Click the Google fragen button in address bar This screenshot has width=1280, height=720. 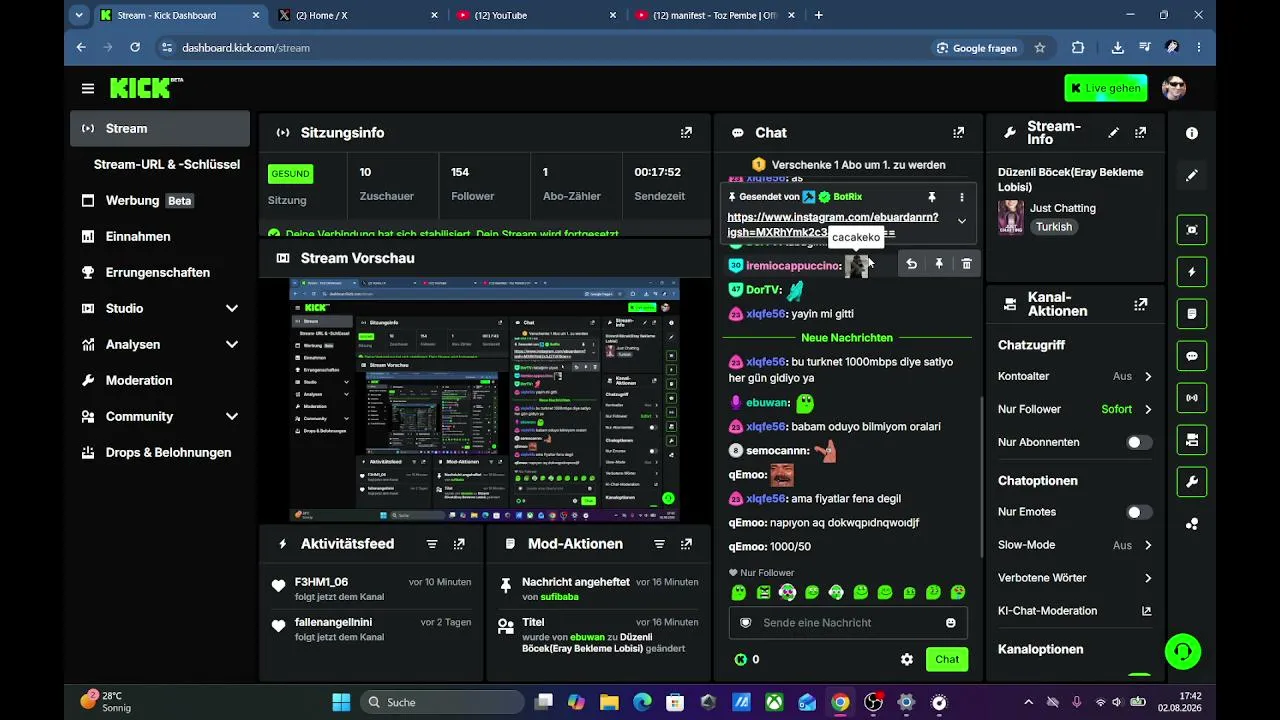click(976, 47)
